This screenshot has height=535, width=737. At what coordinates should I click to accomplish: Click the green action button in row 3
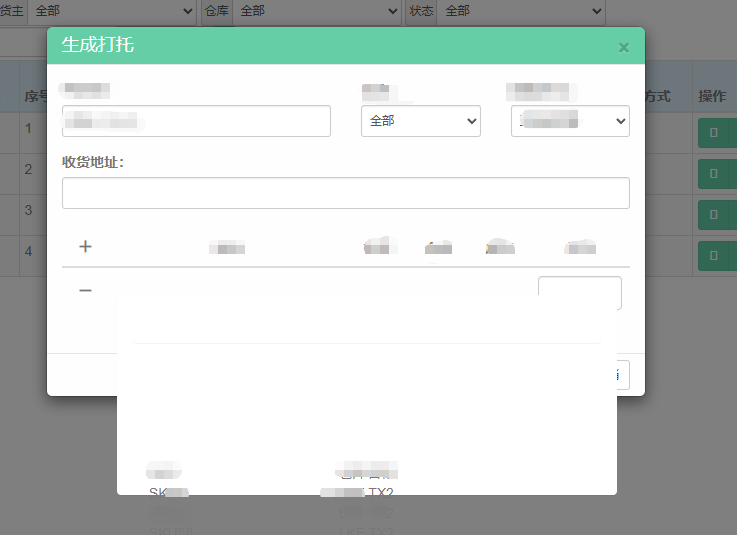pos(717,215)
